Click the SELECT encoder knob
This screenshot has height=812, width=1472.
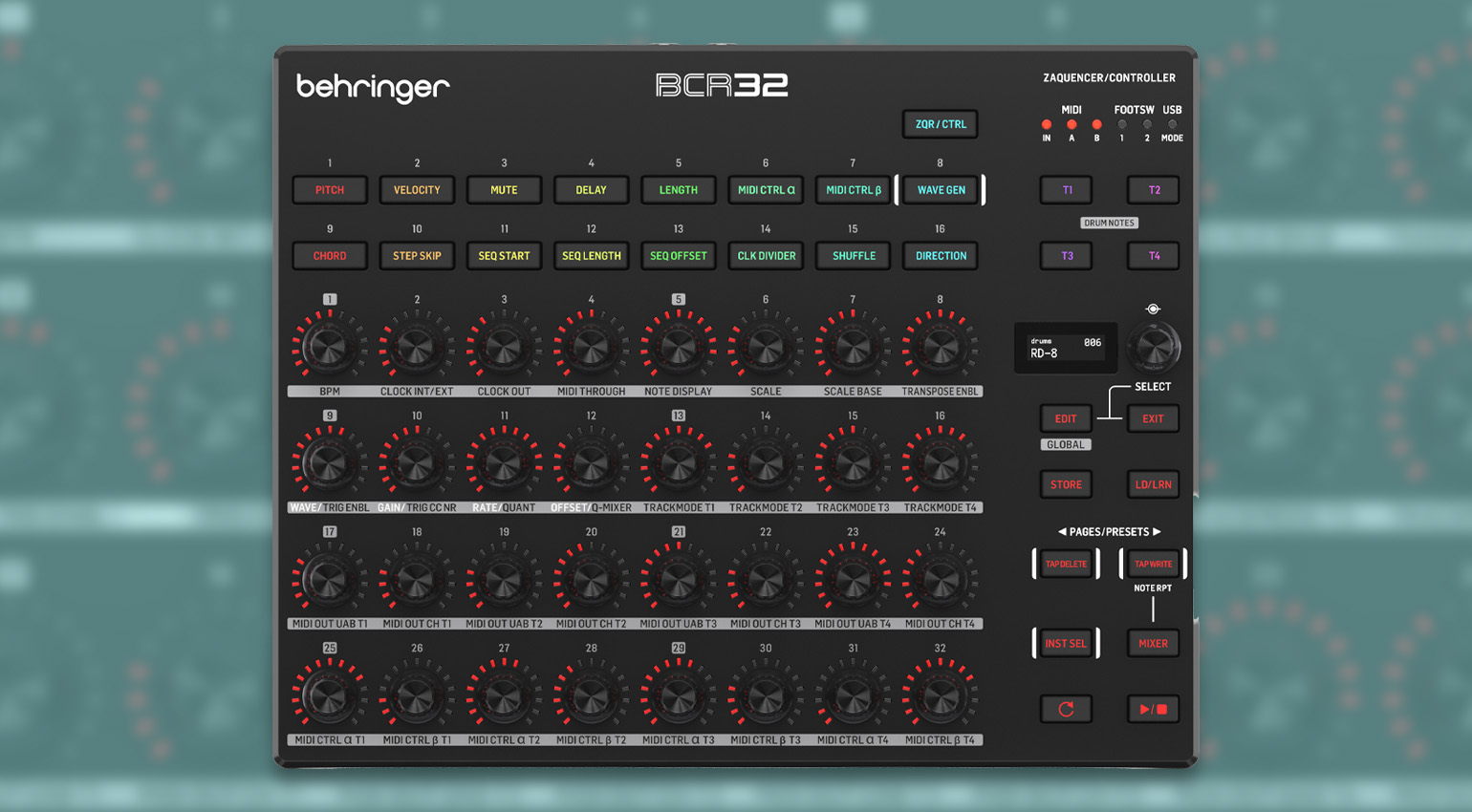(1153, 346)
